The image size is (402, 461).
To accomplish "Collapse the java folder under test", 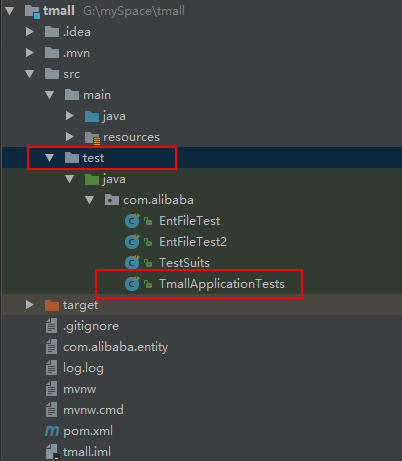I will [x=70, y=179].
